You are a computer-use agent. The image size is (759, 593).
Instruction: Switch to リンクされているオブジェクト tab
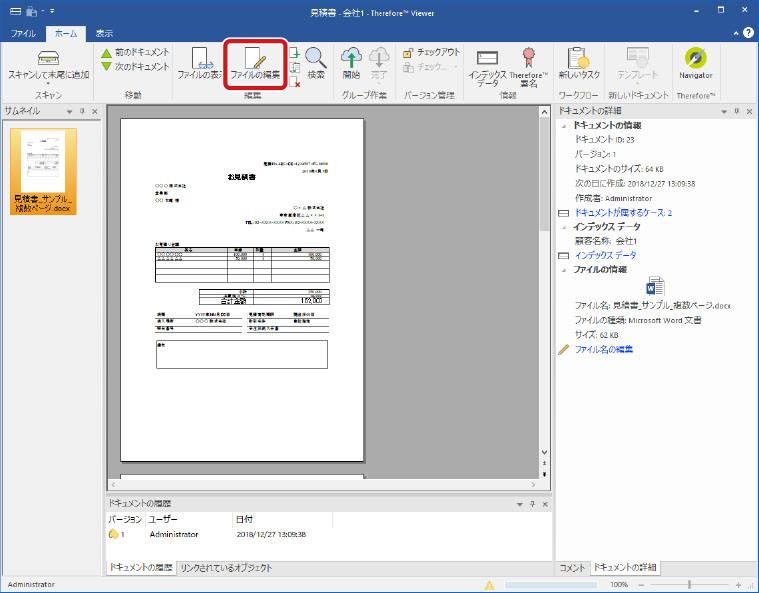(226, 568)
